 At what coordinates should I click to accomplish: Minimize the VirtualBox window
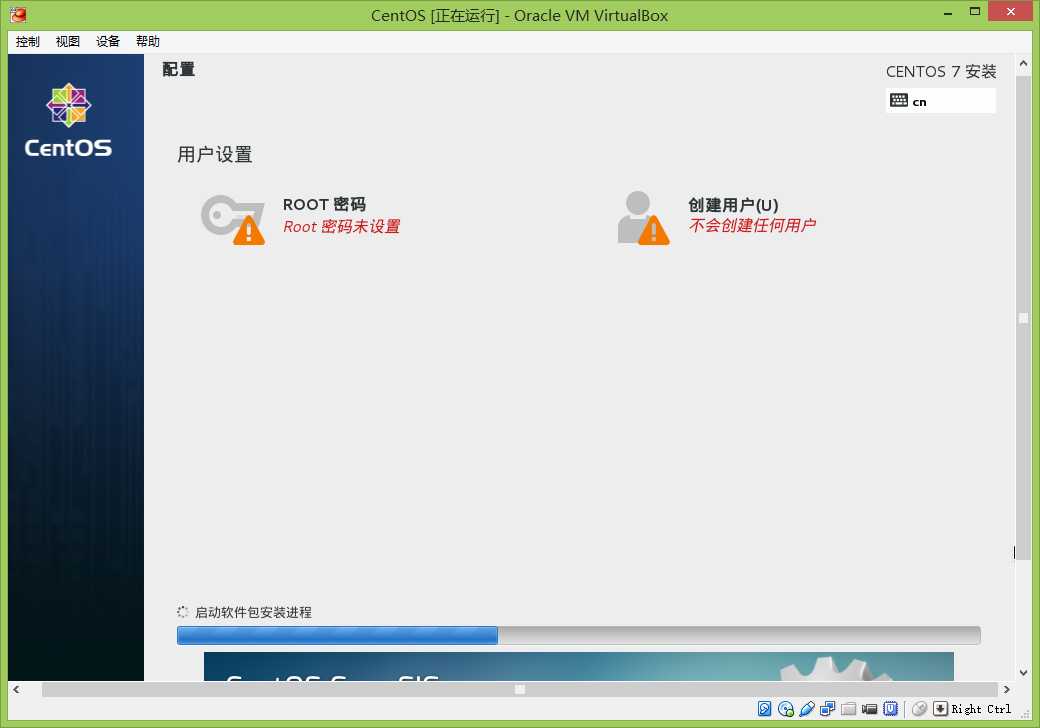click(948, 13)
